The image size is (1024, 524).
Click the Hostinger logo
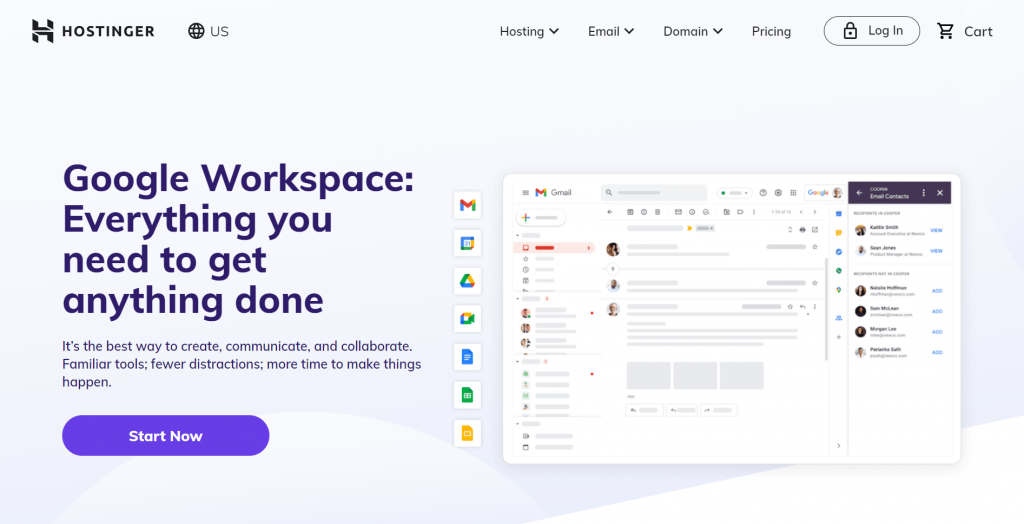tap(93, 31)
